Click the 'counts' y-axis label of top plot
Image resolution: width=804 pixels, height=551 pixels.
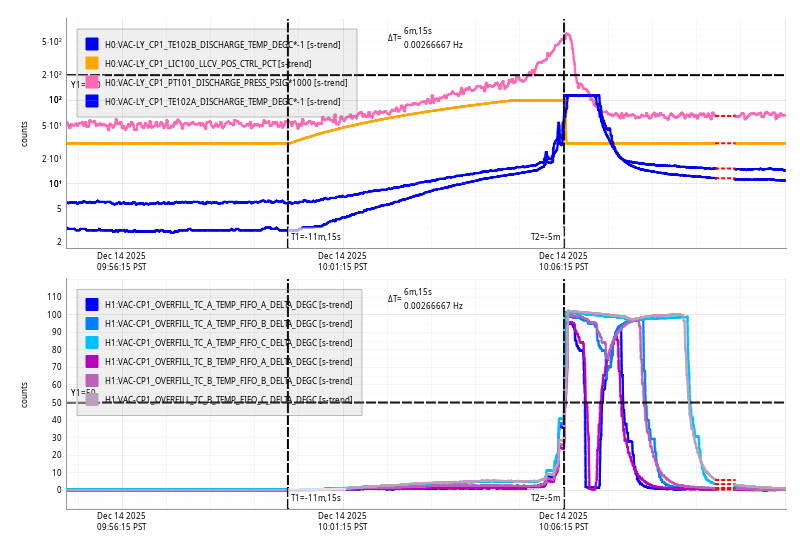pos(25,134)
